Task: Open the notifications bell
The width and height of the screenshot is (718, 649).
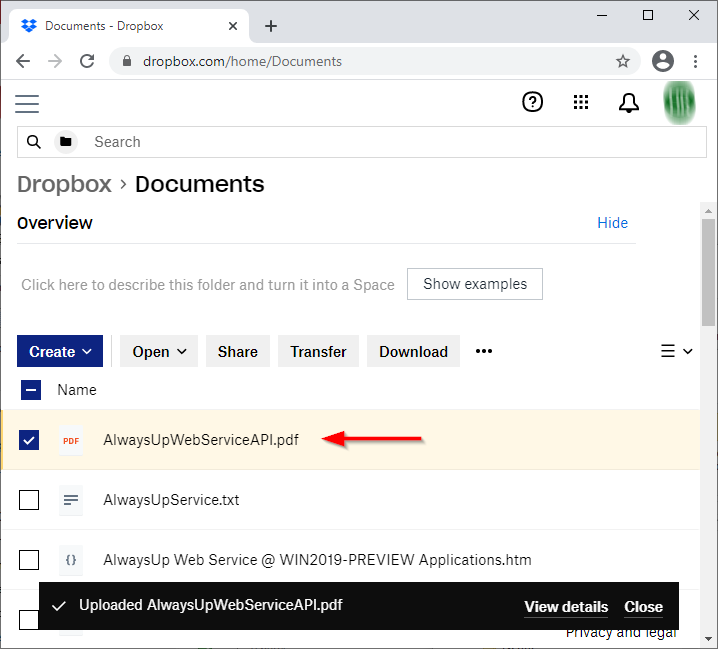Action: click(629, 103)
